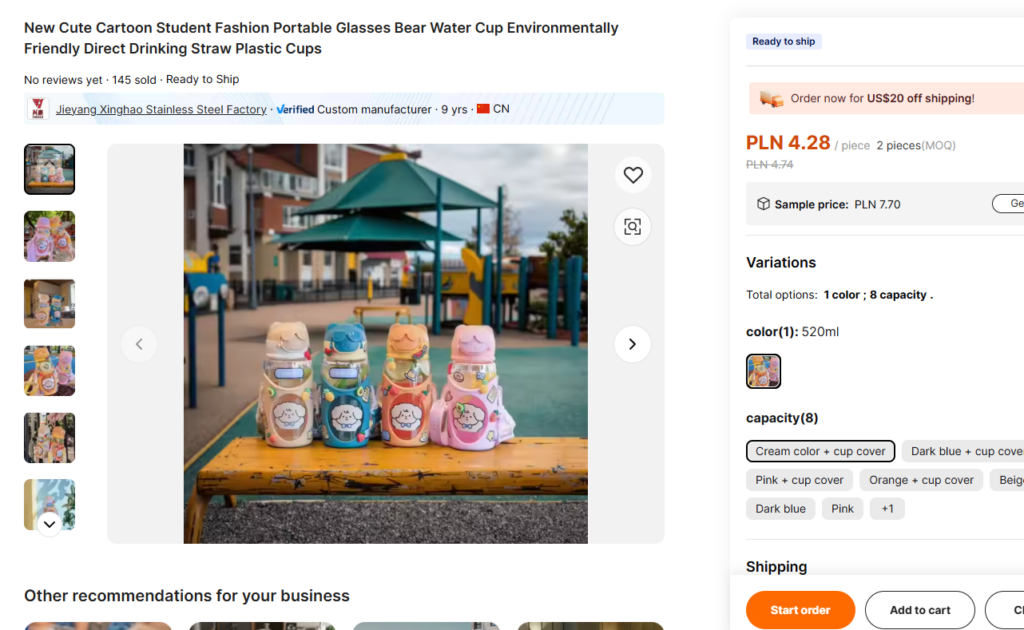
Task: Pick the Pink capacity chip
Action: tap(842, 509)
